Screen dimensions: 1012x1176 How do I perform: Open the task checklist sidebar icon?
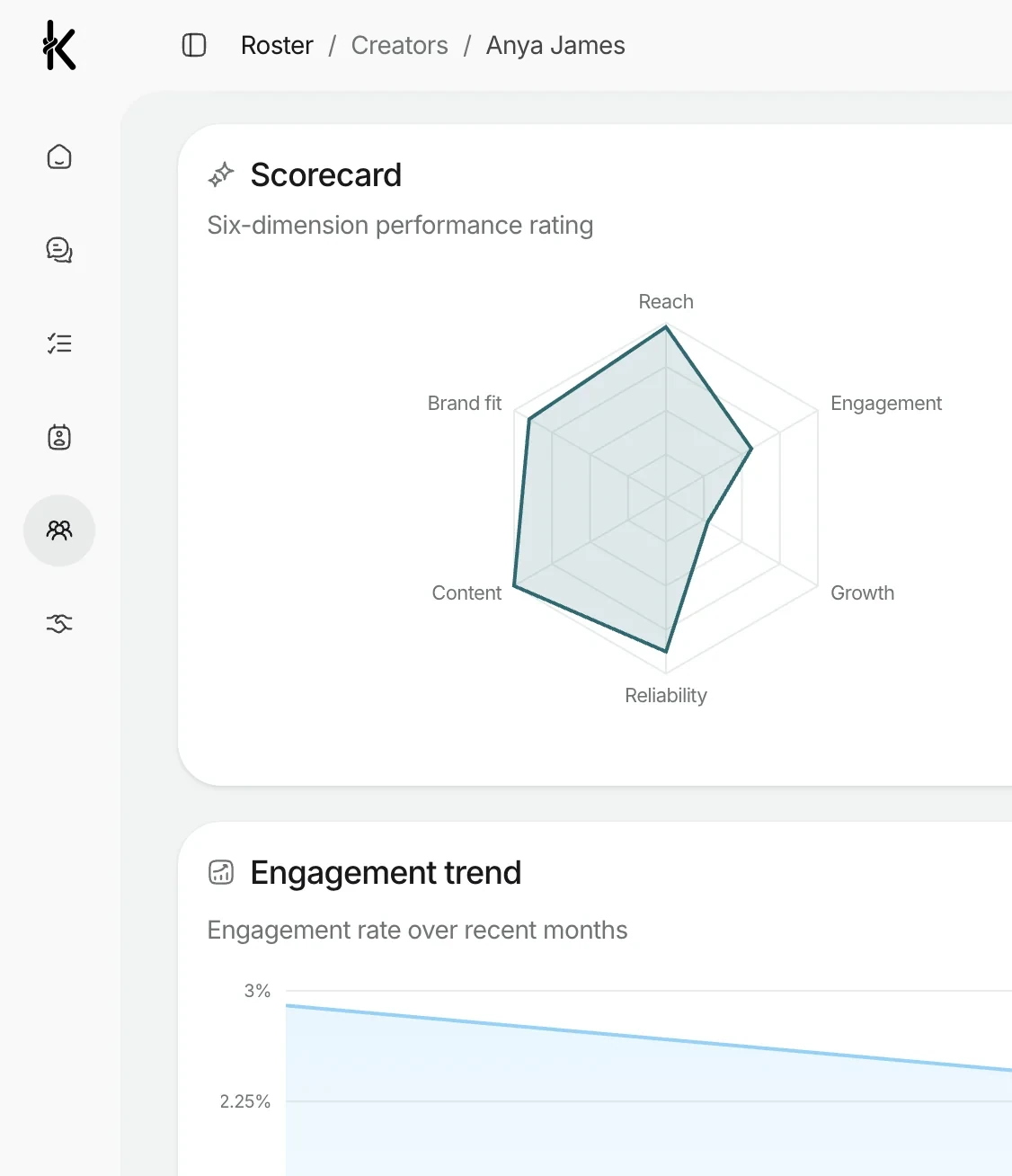click(x=59, y=343)
